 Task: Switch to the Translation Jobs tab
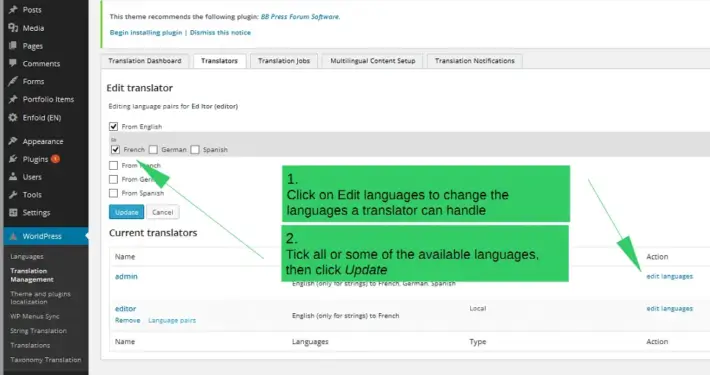[x=284, y=61]
